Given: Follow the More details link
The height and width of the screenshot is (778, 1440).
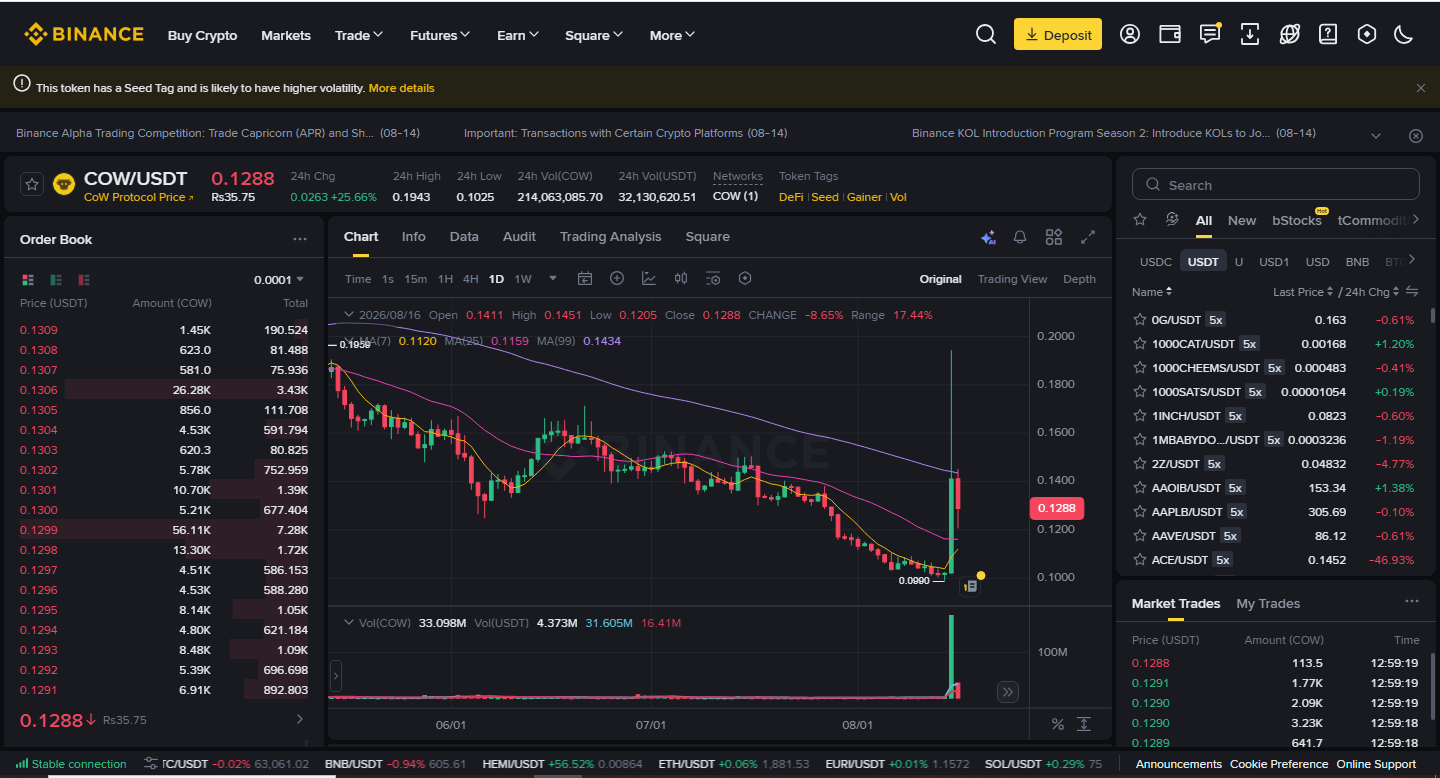Looking at the screenshot, I should [402, 88].
